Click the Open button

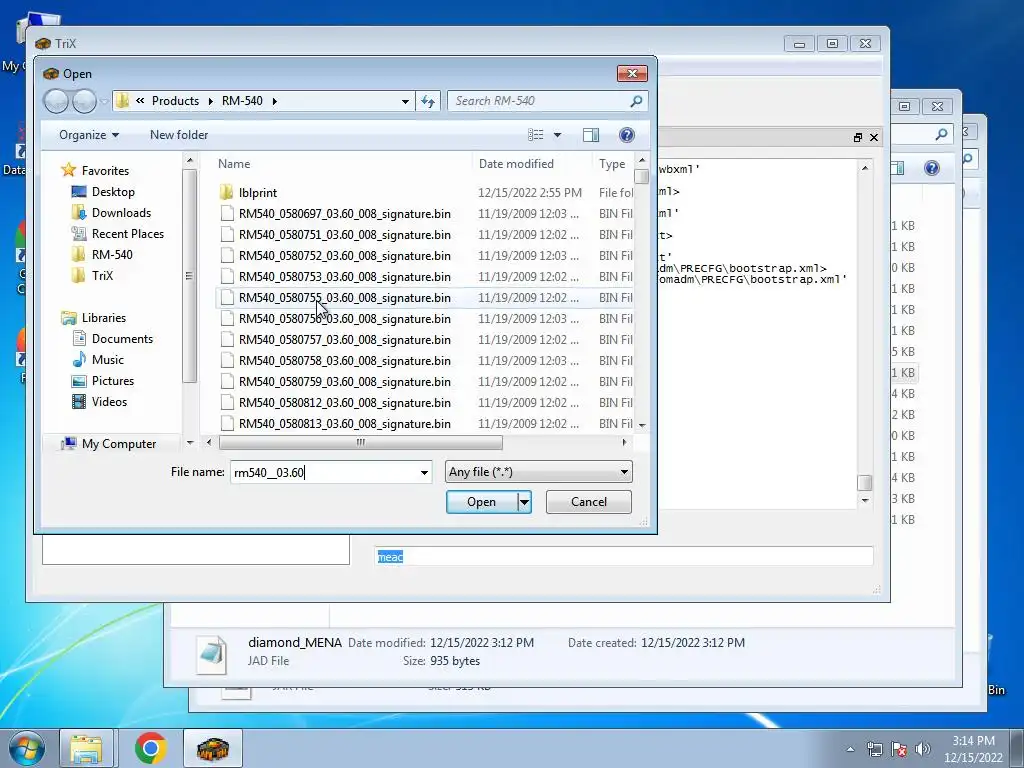tap(481, 502)
